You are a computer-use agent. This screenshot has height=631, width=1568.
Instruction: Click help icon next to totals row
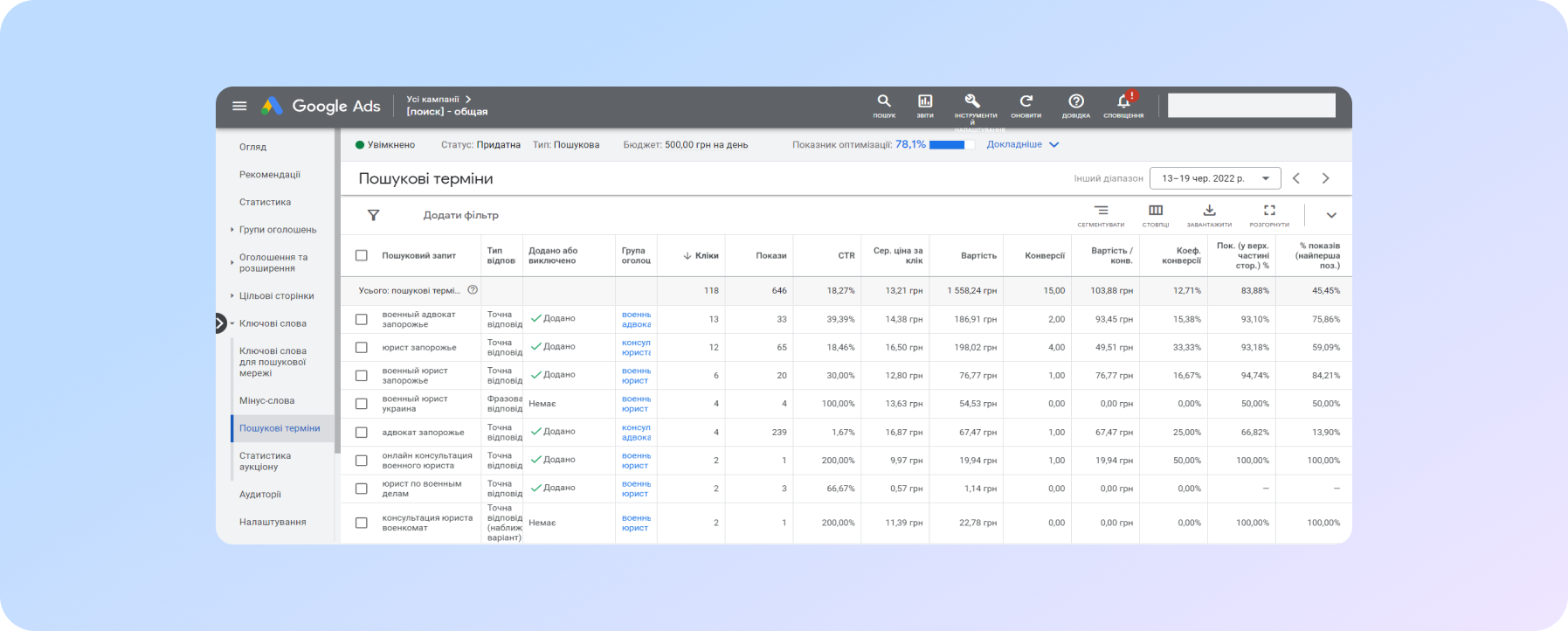tap(473, 290)
